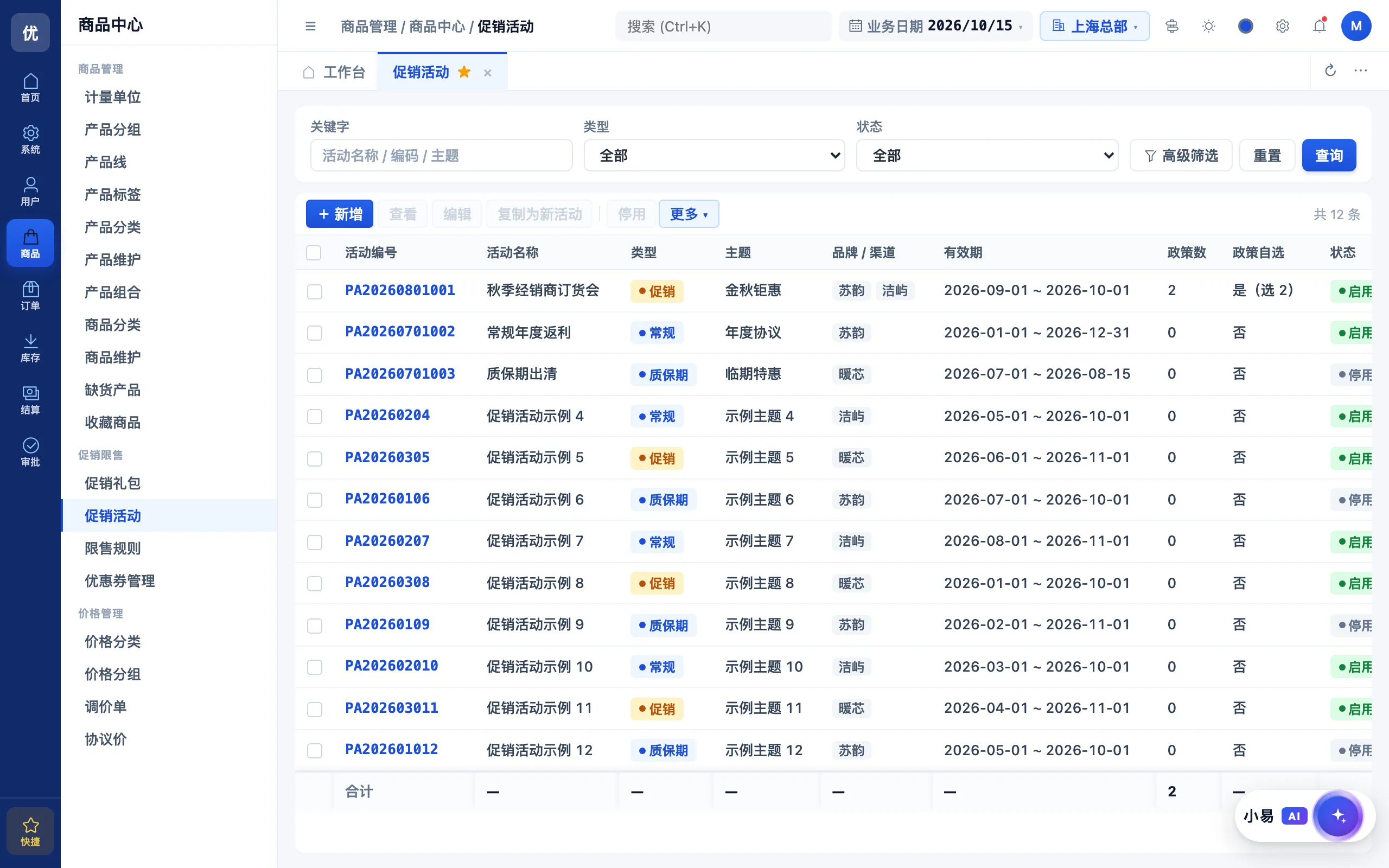Focus the 关键字 keyword input field
Image resolution: width=1389 pixels, height=868 pixels.
[x=441, y=155]
